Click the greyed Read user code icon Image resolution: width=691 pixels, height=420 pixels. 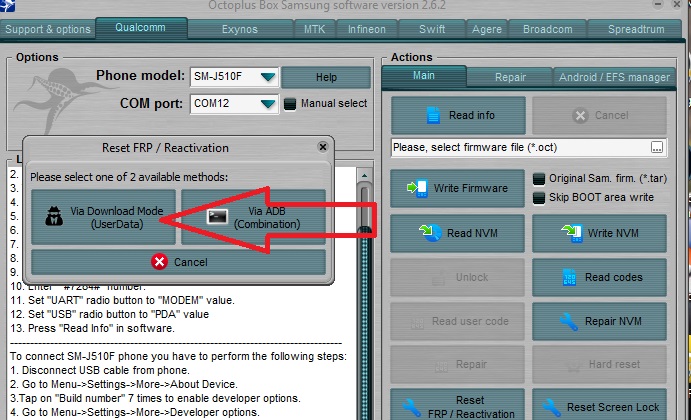[417, 322]
